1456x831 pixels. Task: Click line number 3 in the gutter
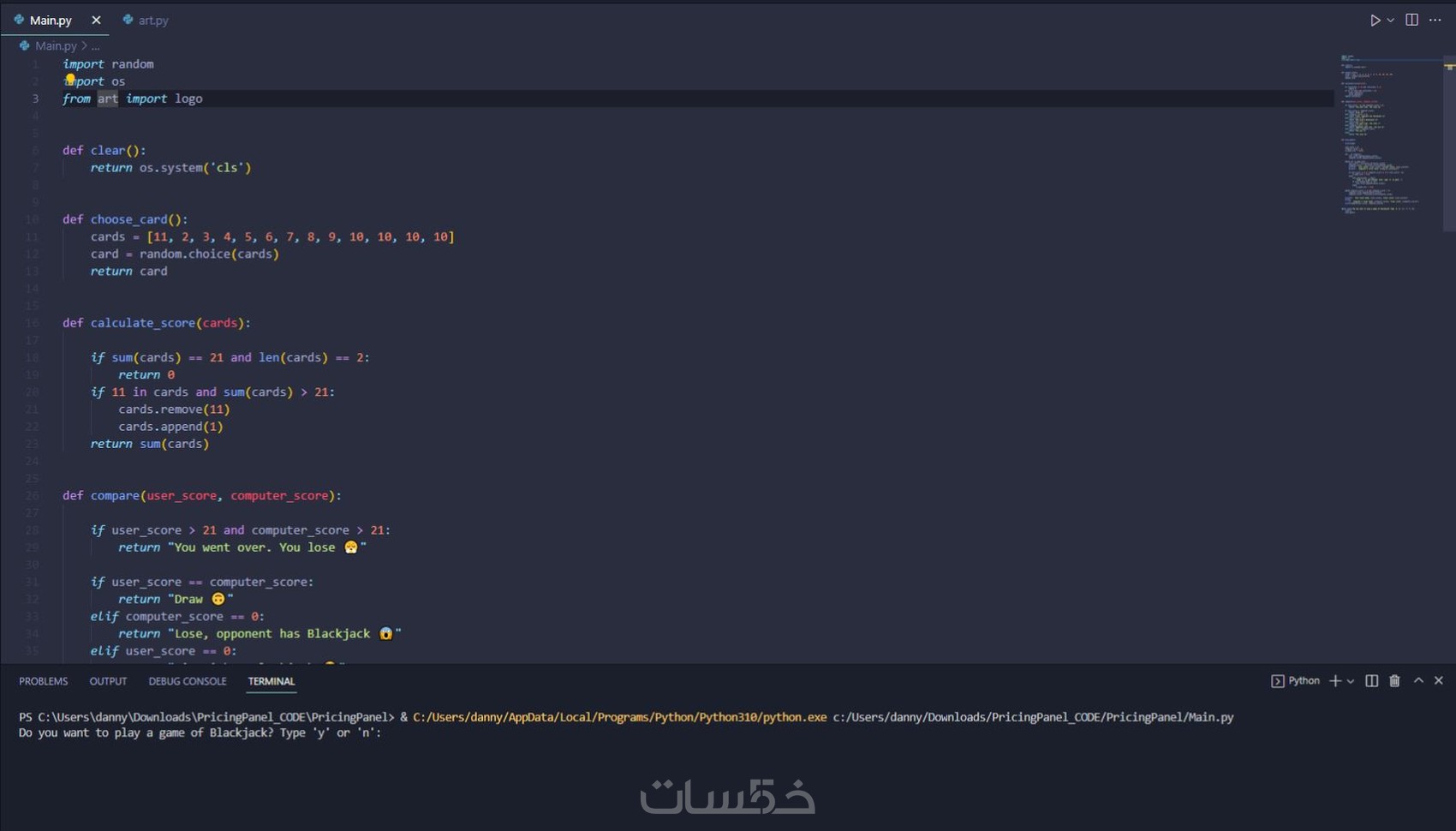click(35, 99)
